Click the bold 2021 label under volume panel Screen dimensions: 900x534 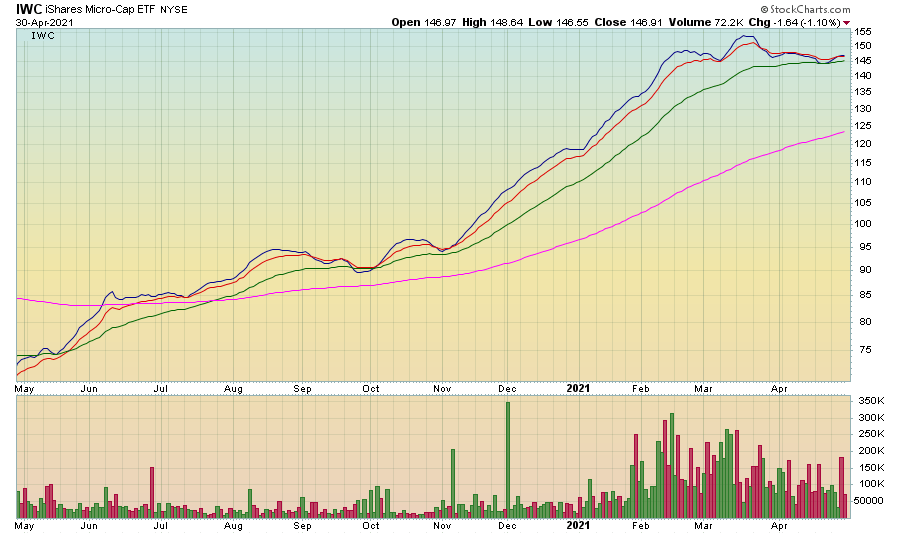pos(578,525)
